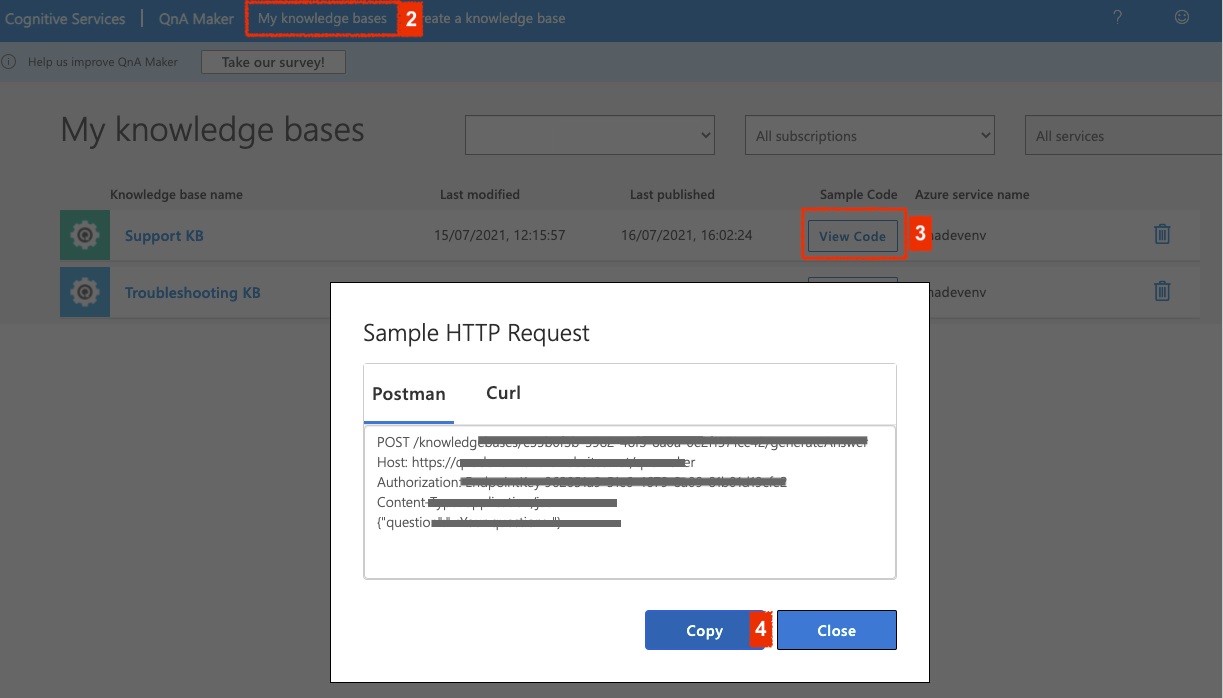Click the Troubleshooting KB gear icon
This screenshot has width=1223, height=698.
85,293
